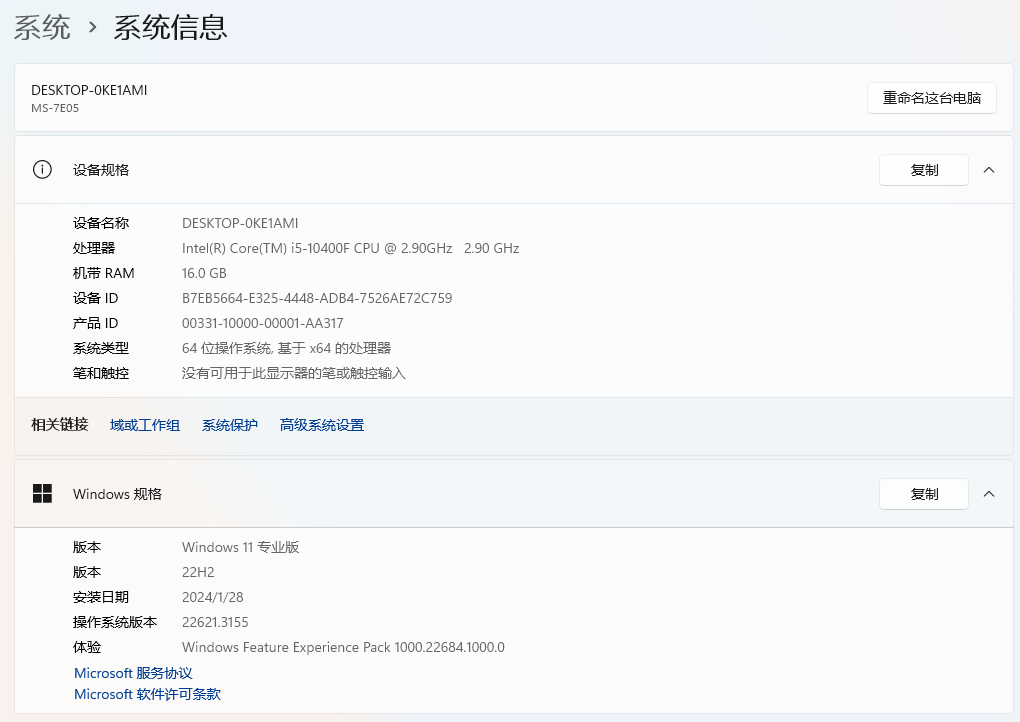Viewport: 1020px width, 722px height.
Task: Collapse the 设备规格 section chevron
Action: 989,170
